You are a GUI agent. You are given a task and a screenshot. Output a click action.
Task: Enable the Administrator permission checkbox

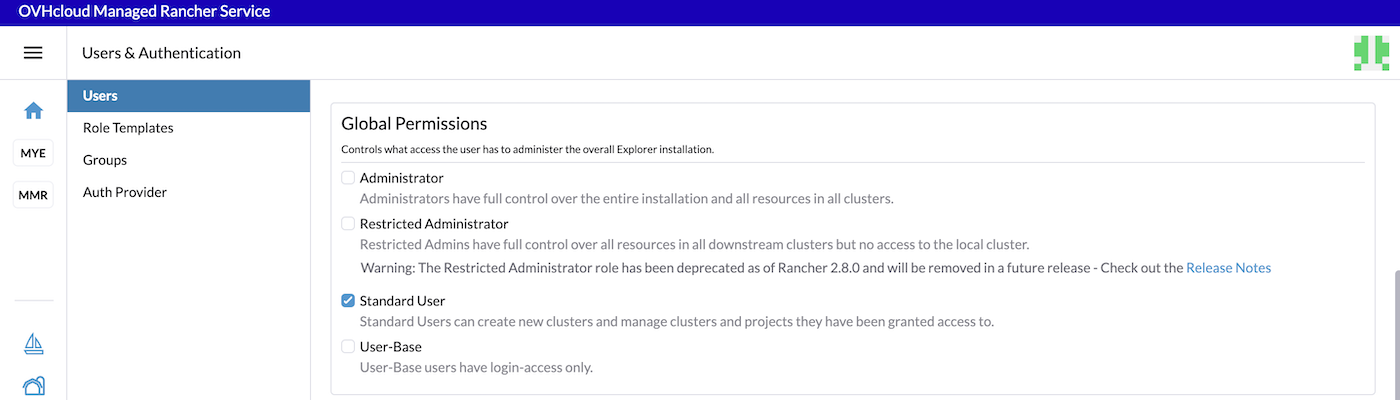tap(348, 178)
